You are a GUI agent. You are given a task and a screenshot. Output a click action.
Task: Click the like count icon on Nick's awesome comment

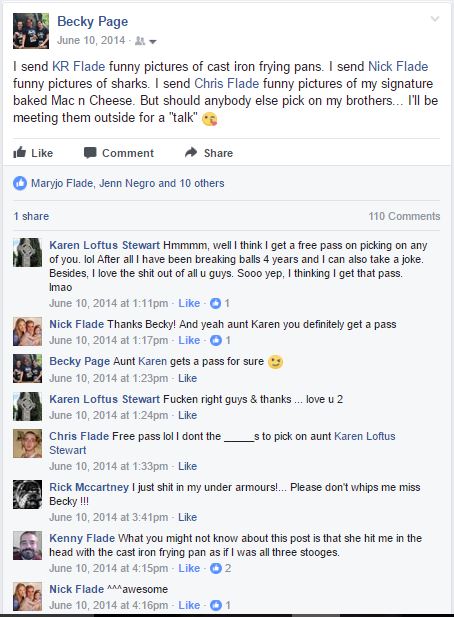[216, 605]
